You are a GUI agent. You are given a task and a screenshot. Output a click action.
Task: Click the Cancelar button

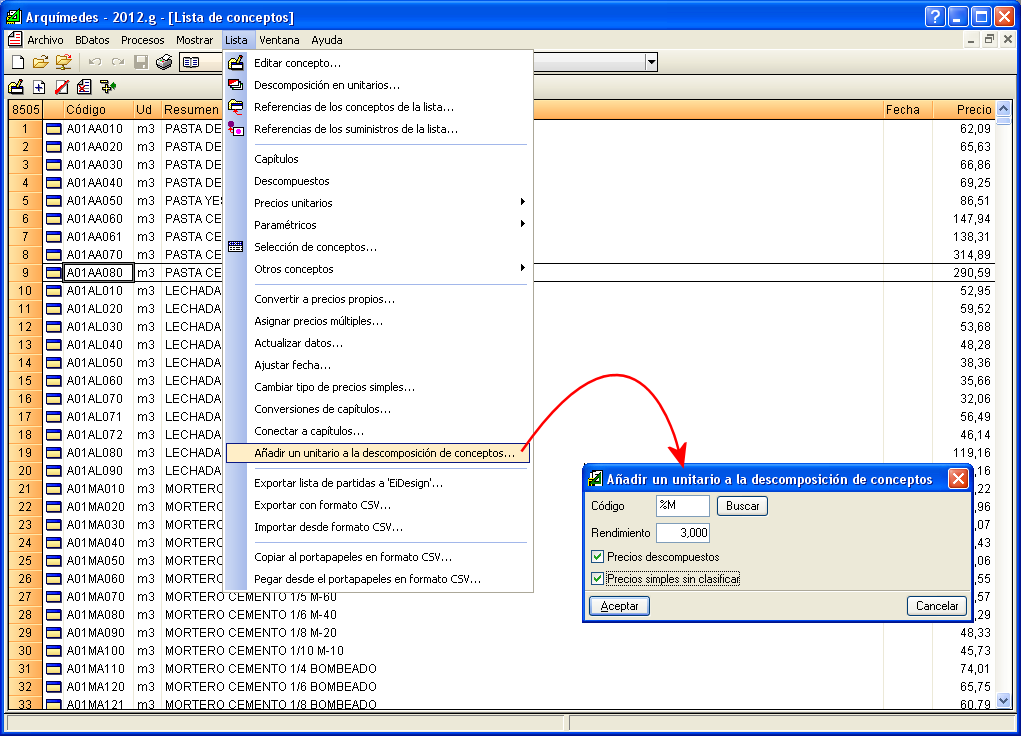(937, 606)
